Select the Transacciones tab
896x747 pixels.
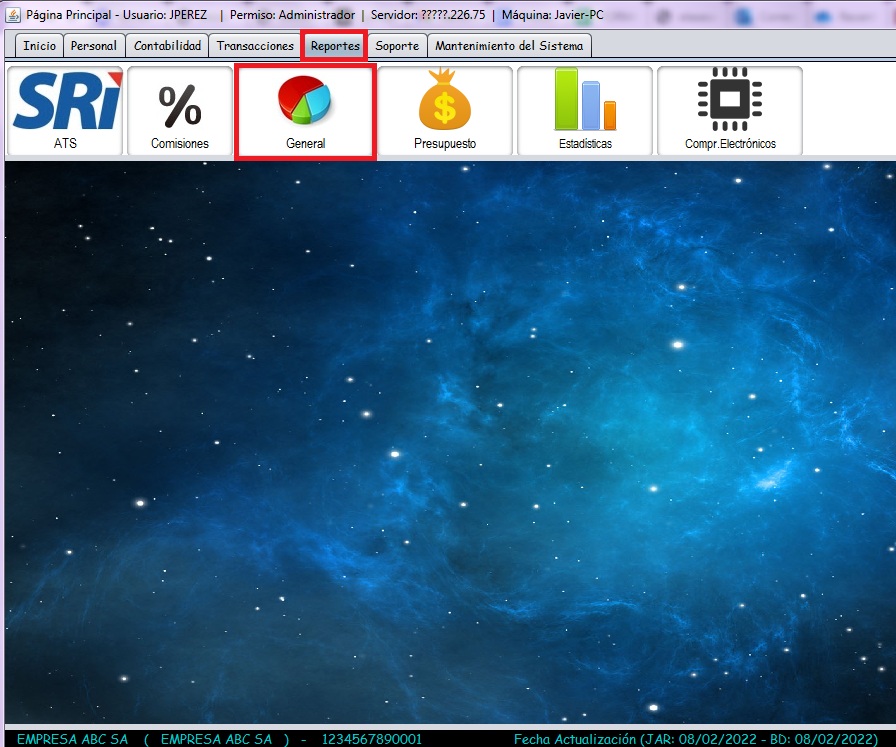coord(255,46)
